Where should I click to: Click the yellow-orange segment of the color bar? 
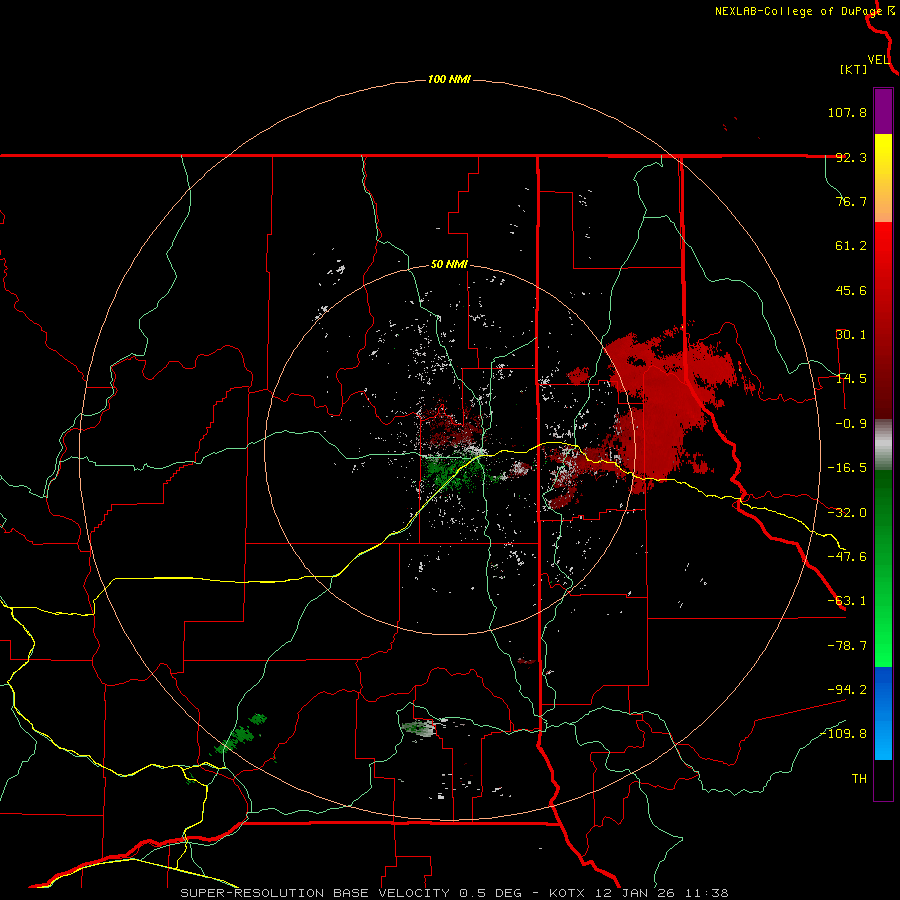[x=883, y=178]
